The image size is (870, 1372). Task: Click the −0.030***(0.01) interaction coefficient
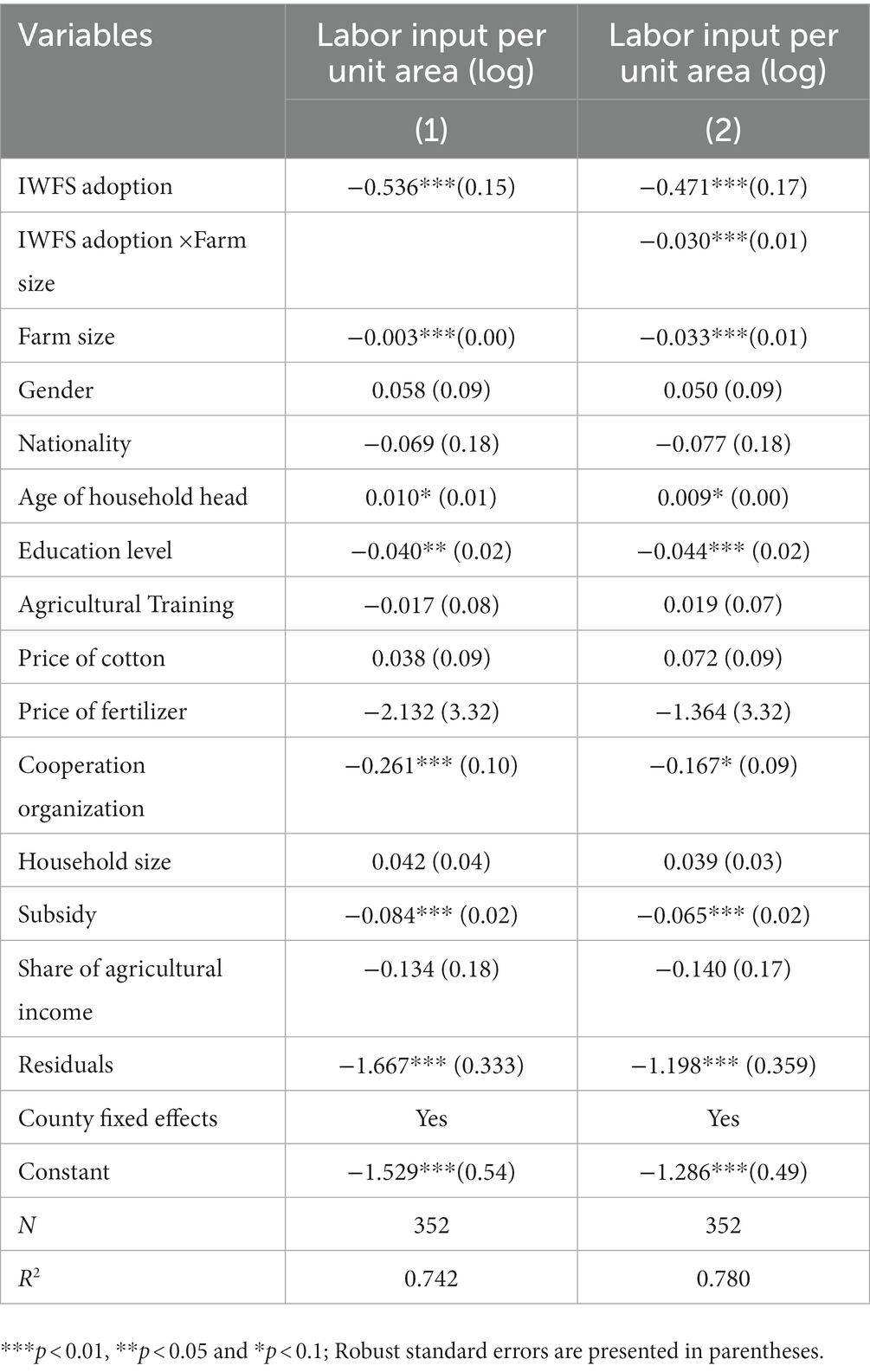723,240
